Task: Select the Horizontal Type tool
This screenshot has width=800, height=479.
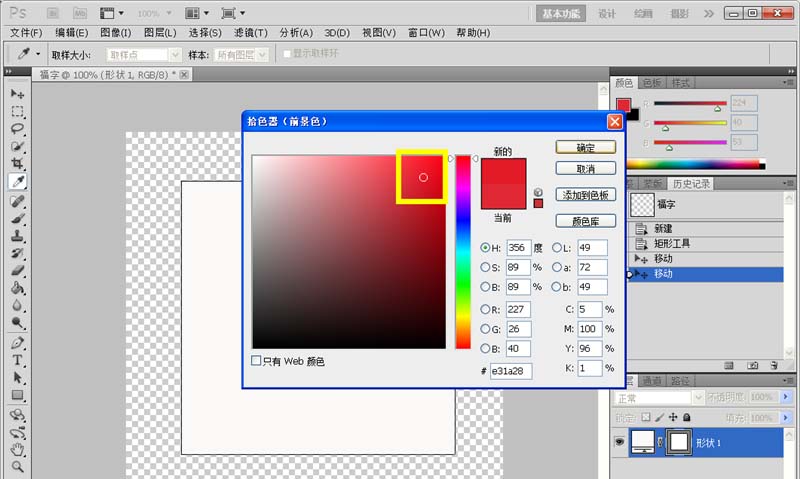Action: coord(17,360)
